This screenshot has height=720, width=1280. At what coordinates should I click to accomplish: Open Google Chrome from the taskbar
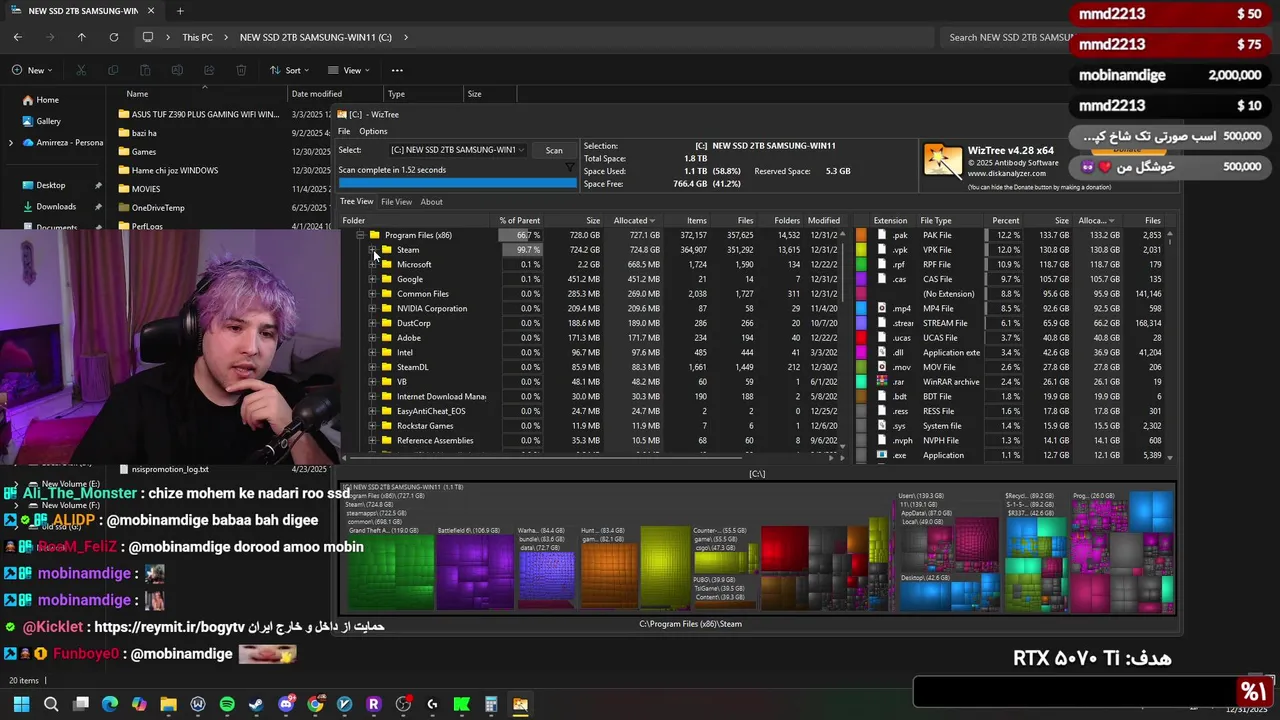point(315,704)
